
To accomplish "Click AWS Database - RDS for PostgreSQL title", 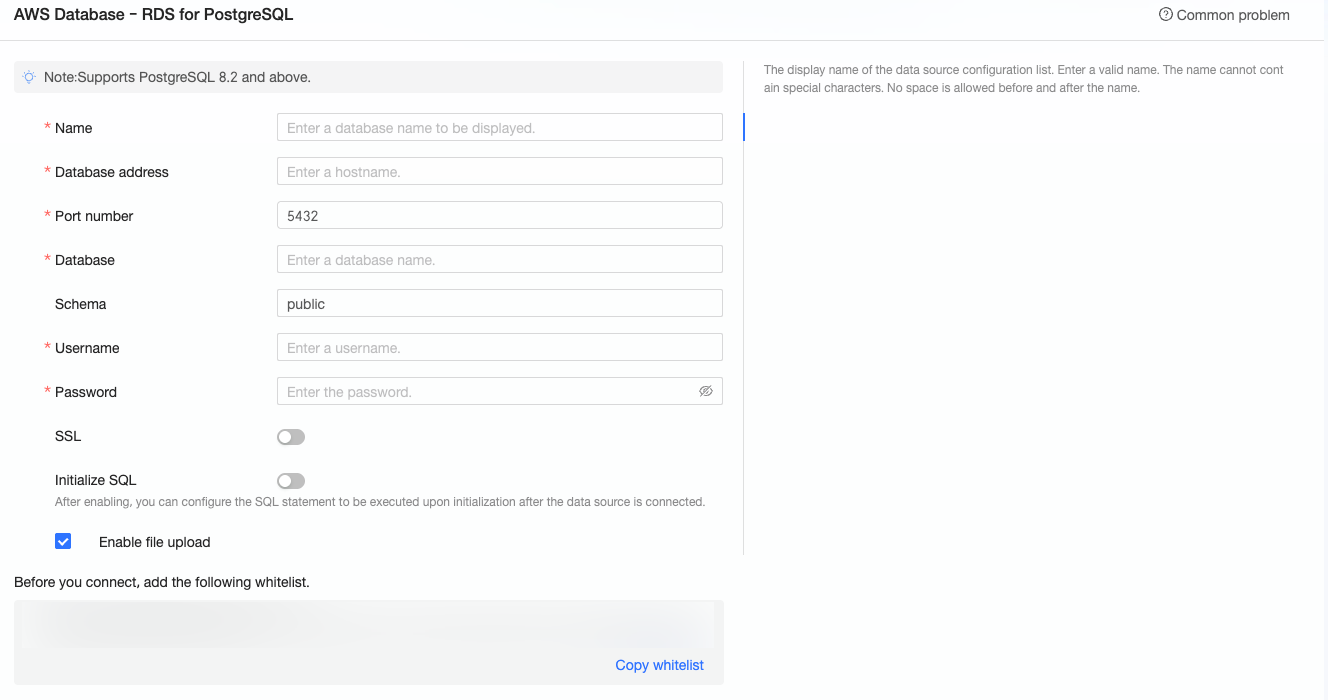I will 154,15.
